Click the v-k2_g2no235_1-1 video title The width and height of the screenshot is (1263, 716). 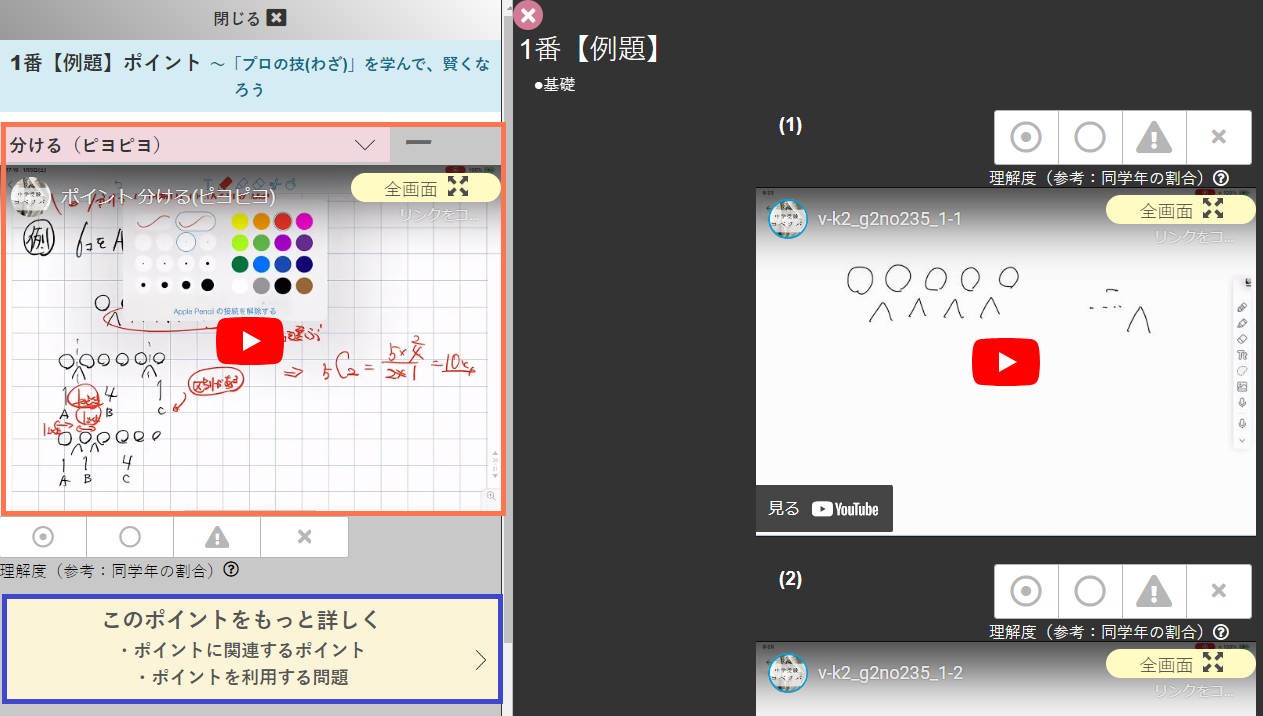(890, 218)
